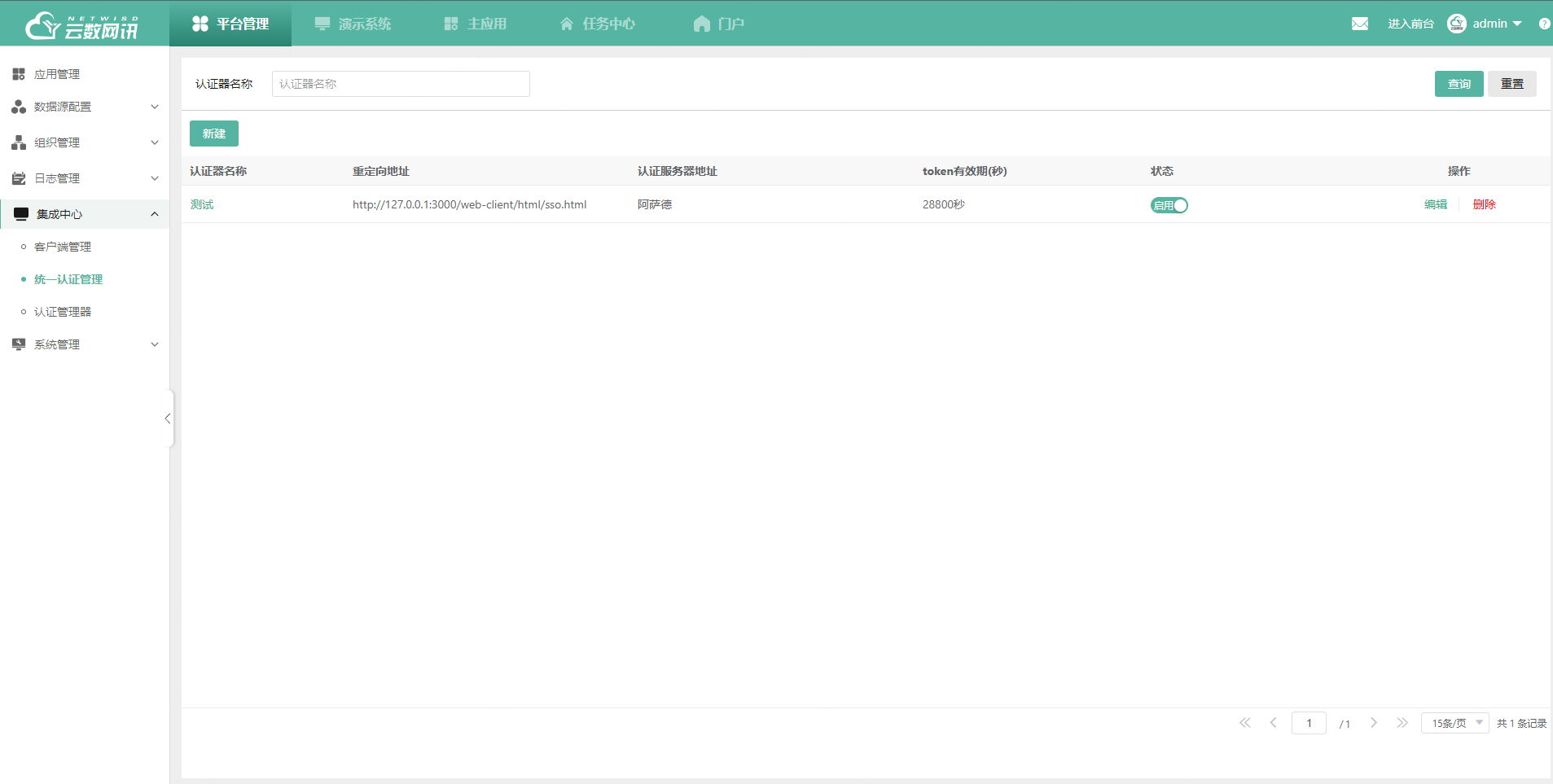Open the admin account dropdown arrow
Image resolution: width=1553 pixels, height=784 pixels.
[x=1517, y=24]
